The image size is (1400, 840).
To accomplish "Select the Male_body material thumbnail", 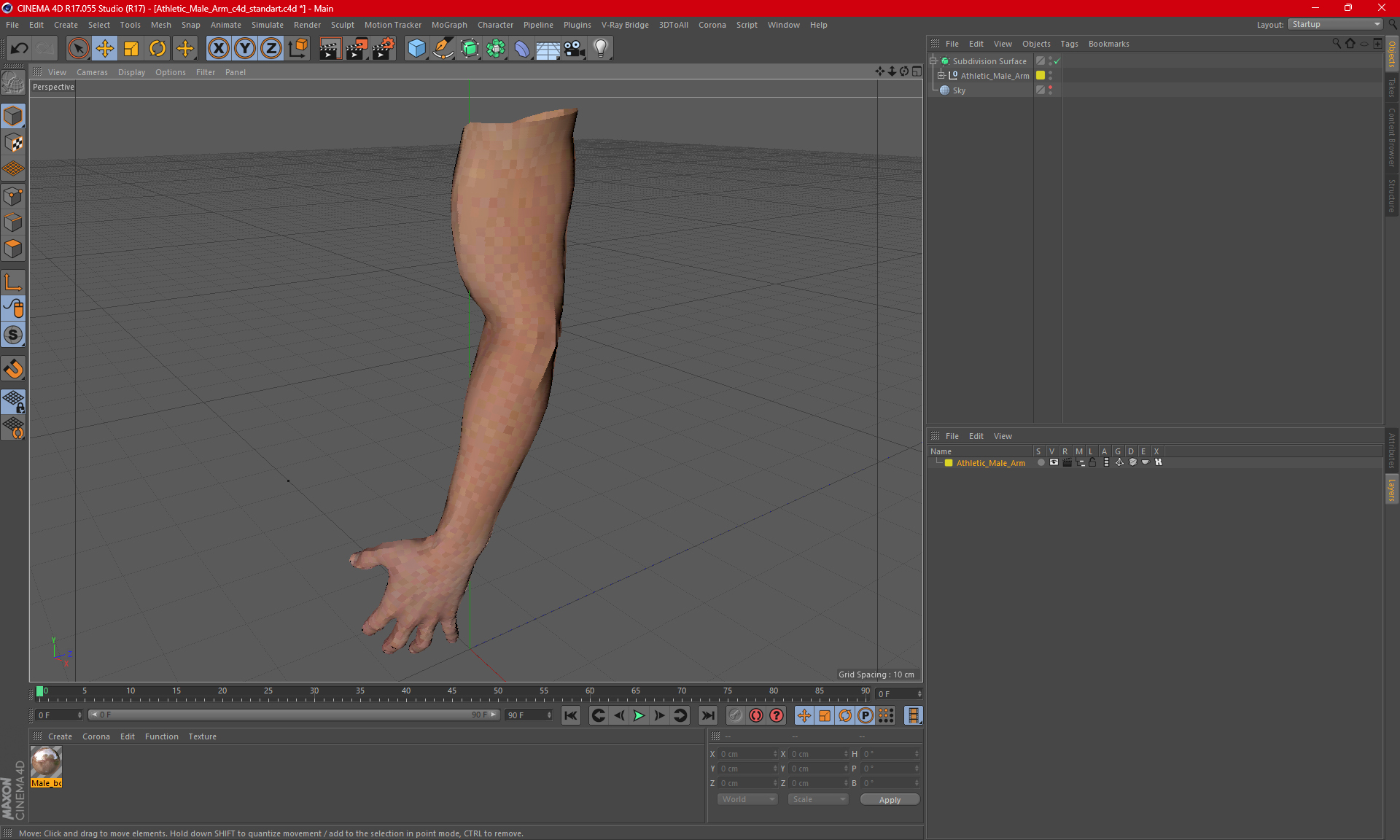I will (x=46, y=763).
